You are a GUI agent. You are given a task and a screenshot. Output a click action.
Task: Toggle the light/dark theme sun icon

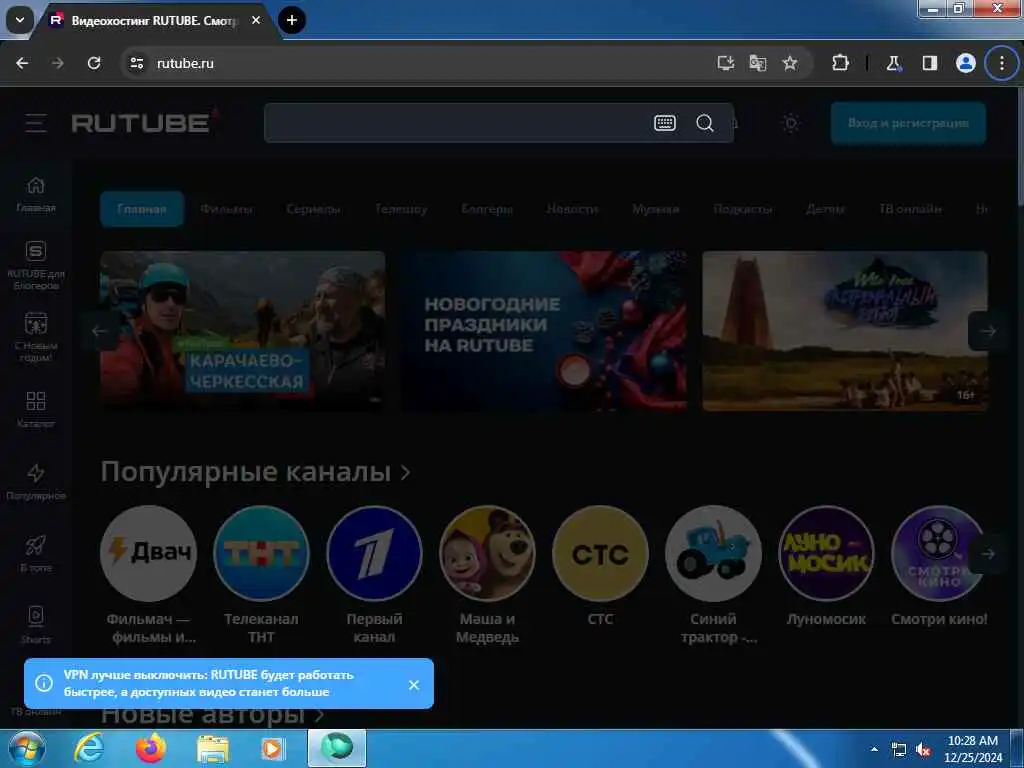tap(791, 123)
